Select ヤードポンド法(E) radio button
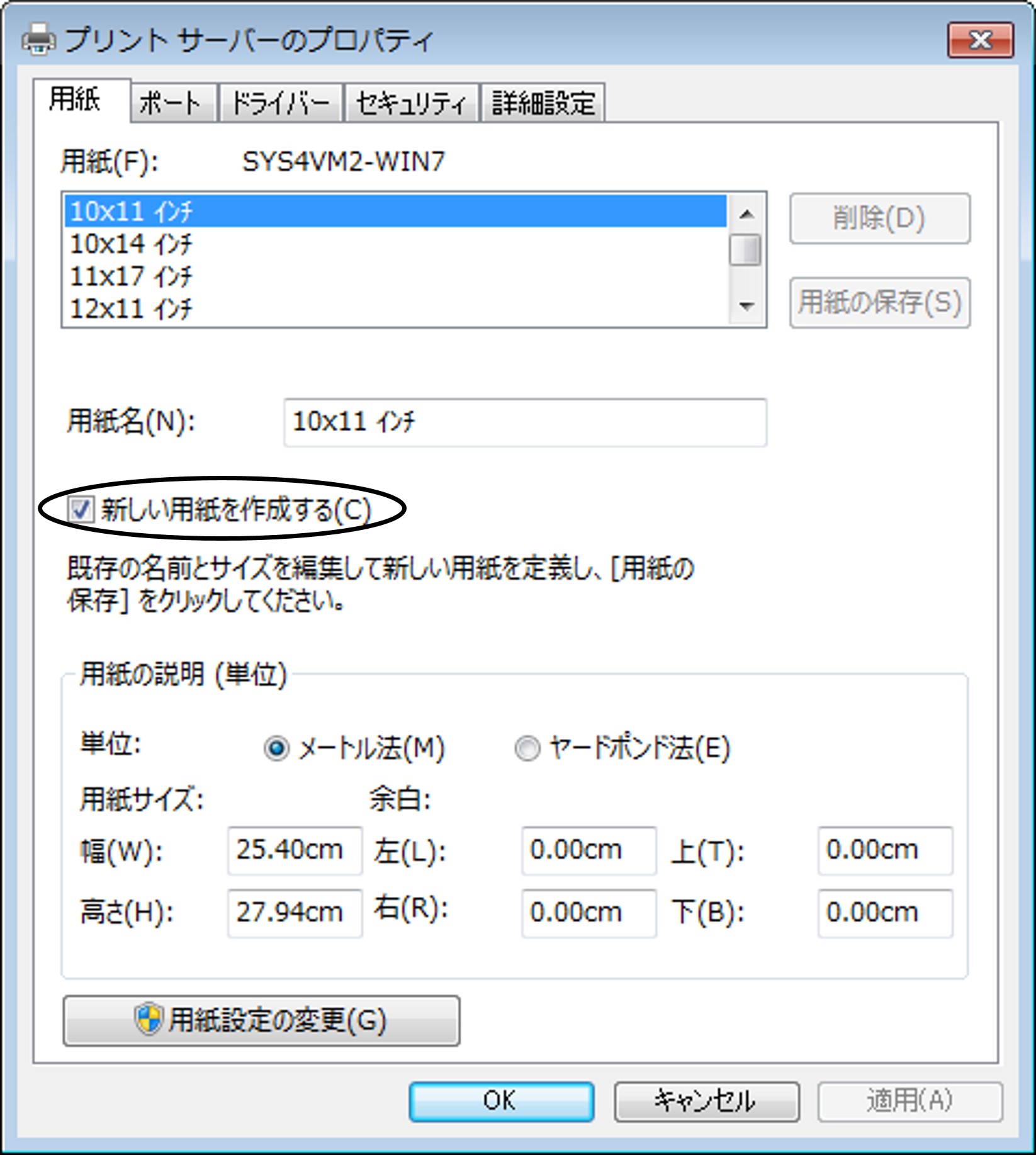 click(527, 748)
